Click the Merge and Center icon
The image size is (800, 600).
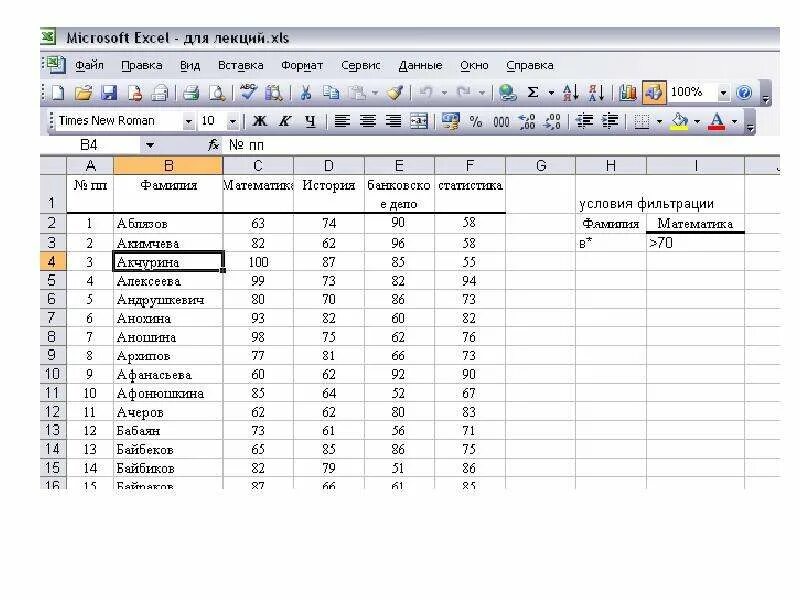click(419, 121)
